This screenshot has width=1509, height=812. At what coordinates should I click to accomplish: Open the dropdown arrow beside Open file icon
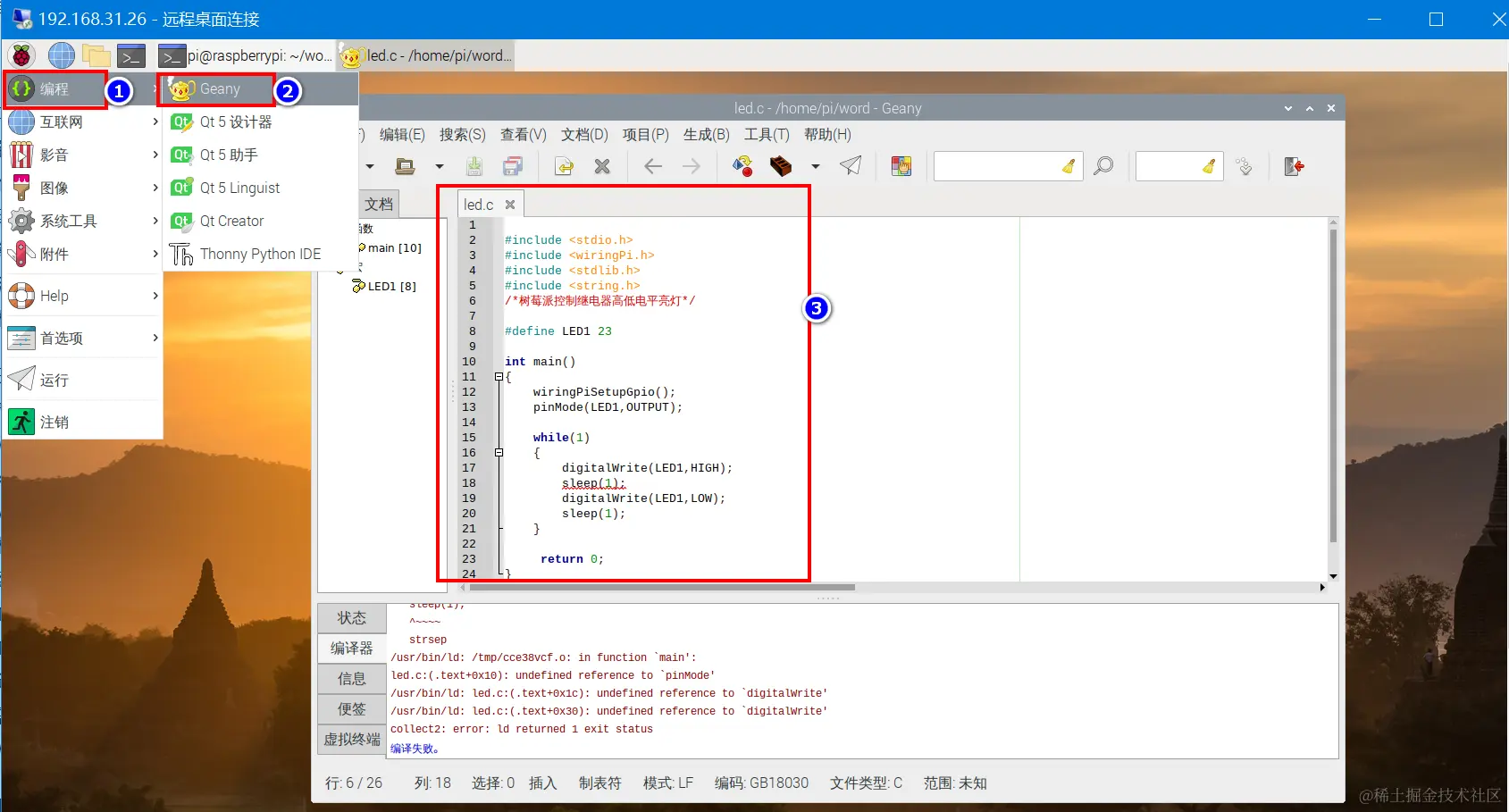coord(439,166)
